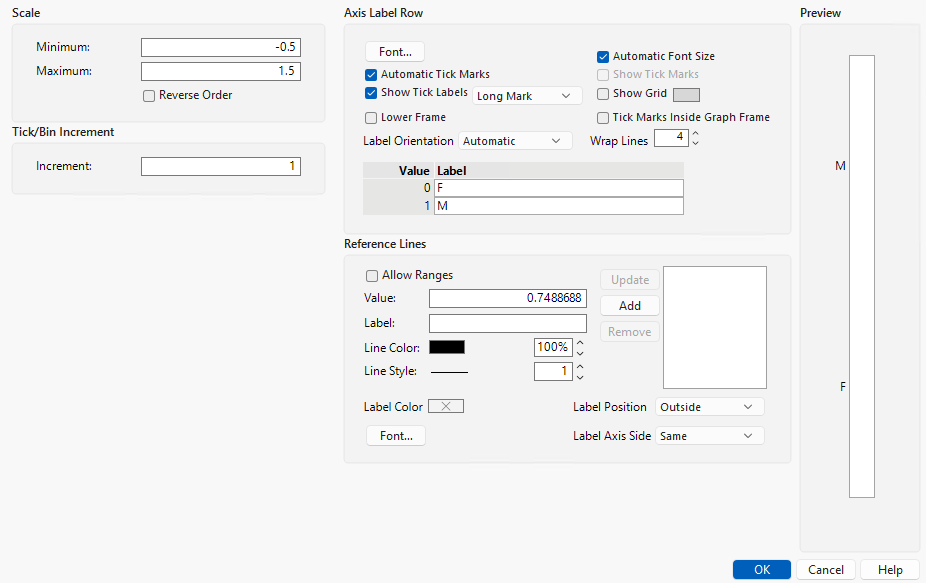Open Help for axis settings
The image size is (926, 583).
pos(890,569)
